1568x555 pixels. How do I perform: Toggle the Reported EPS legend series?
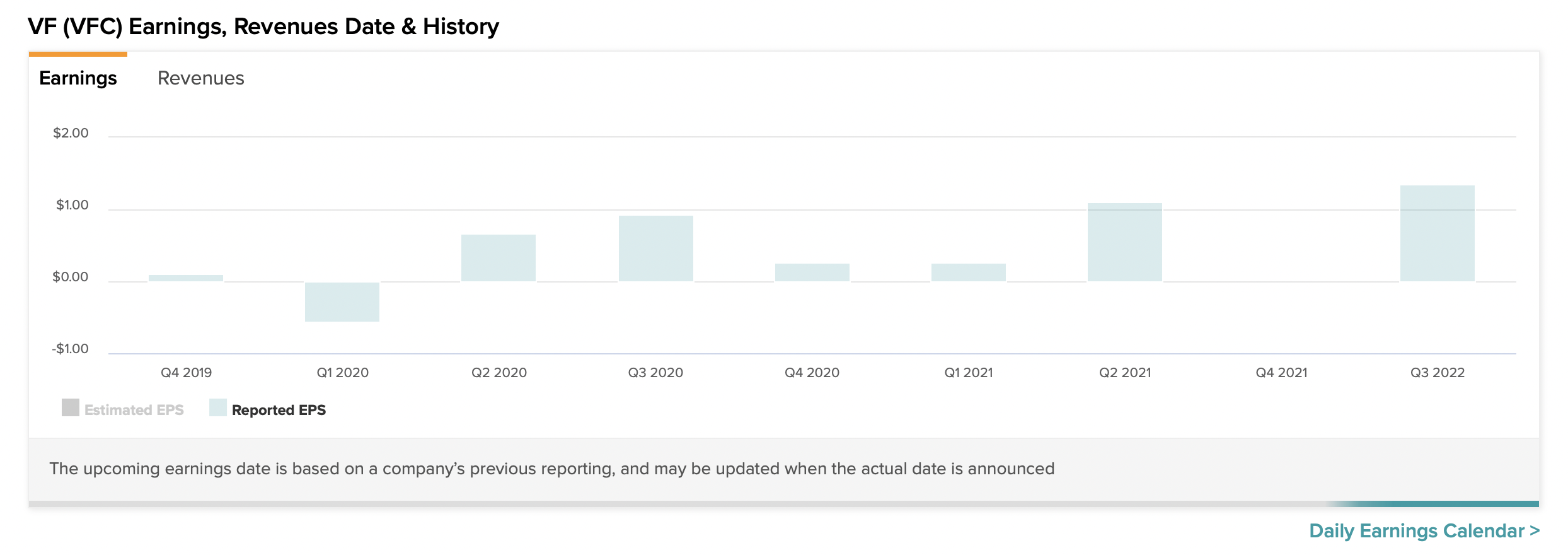click(268, 409)
